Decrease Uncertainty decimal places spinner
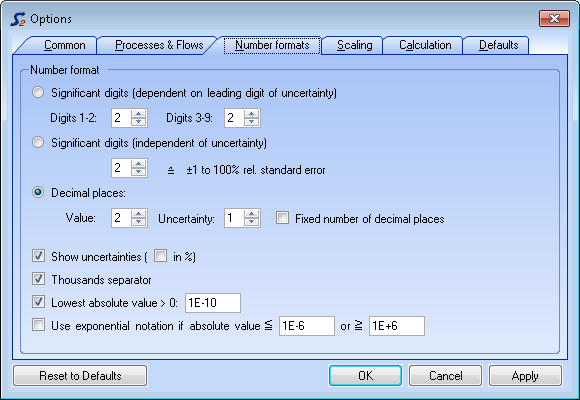Image resolution: width=580 pixels, height=400 pixels. click(252, 222)
